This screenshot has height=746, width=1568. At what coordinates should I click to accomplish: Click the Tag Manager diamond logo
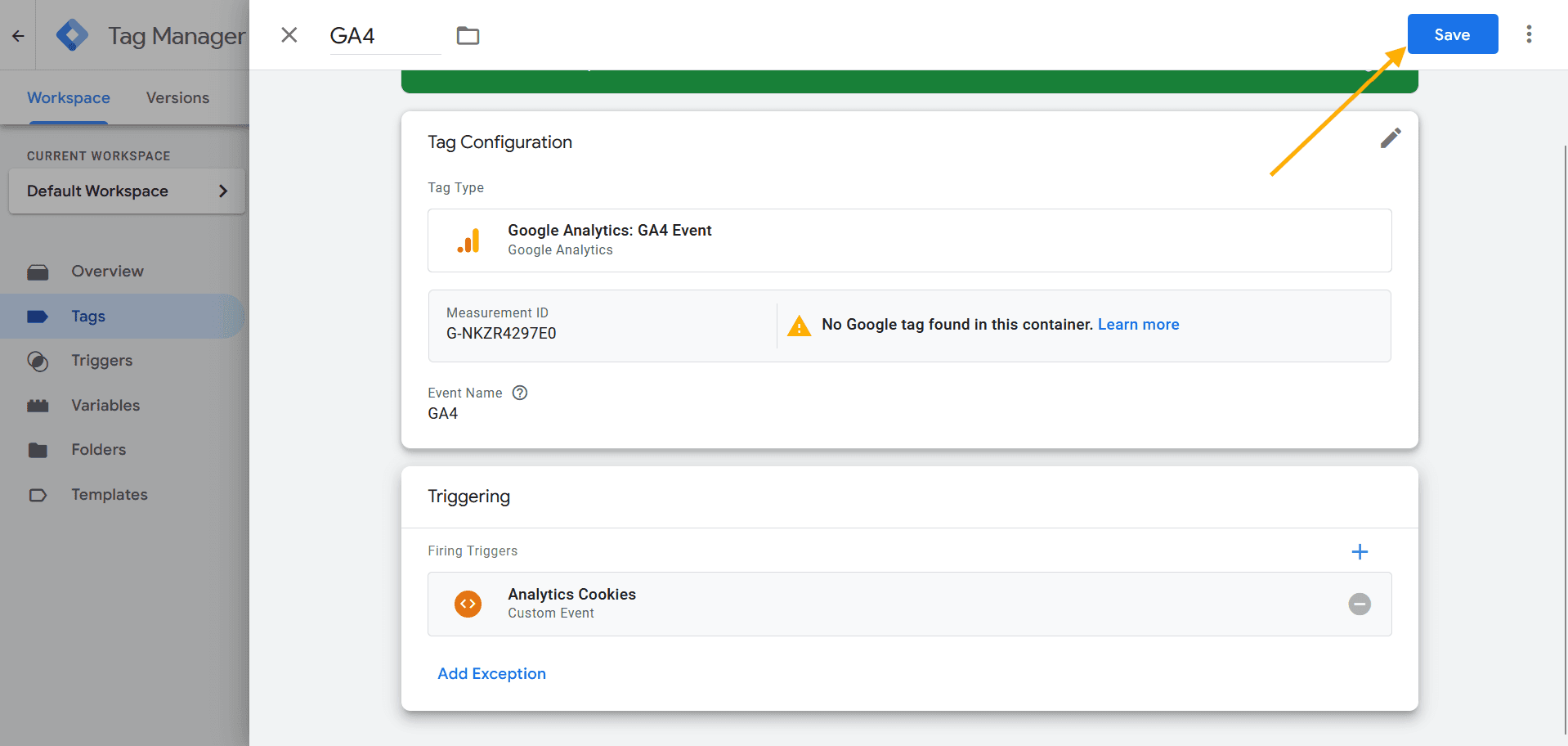pos(73,35)
